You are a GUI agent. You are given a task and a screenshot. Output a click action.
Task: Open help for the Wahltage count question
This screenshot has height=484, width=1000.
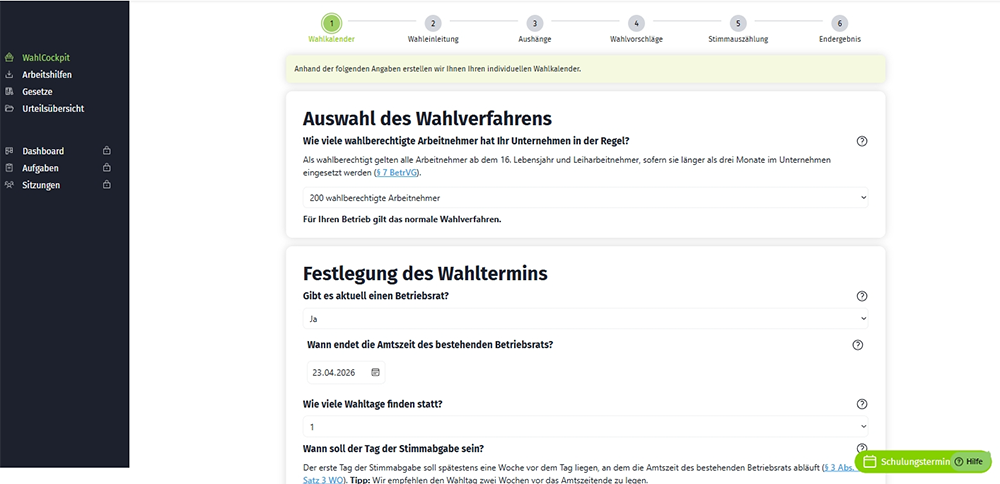click(x=862, y=404)
